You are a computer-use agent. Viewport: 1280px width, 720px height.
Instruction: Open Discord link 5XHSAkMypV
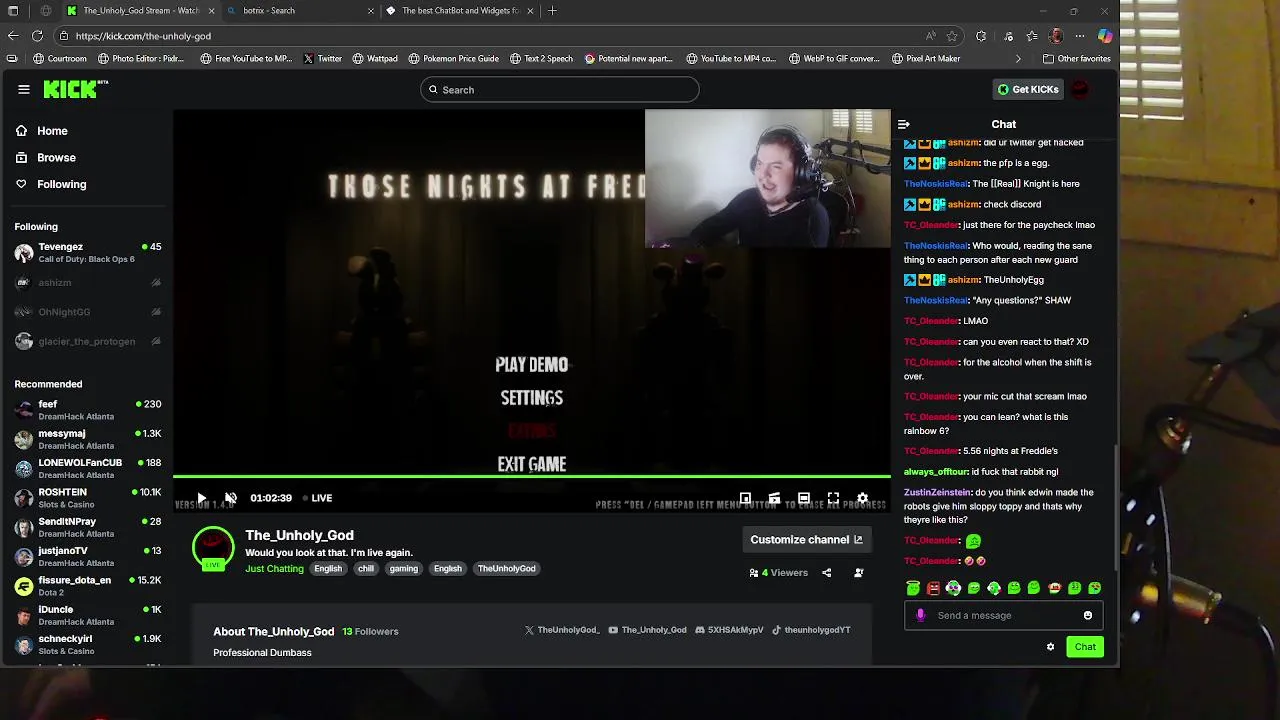click(x=729, y=630)
